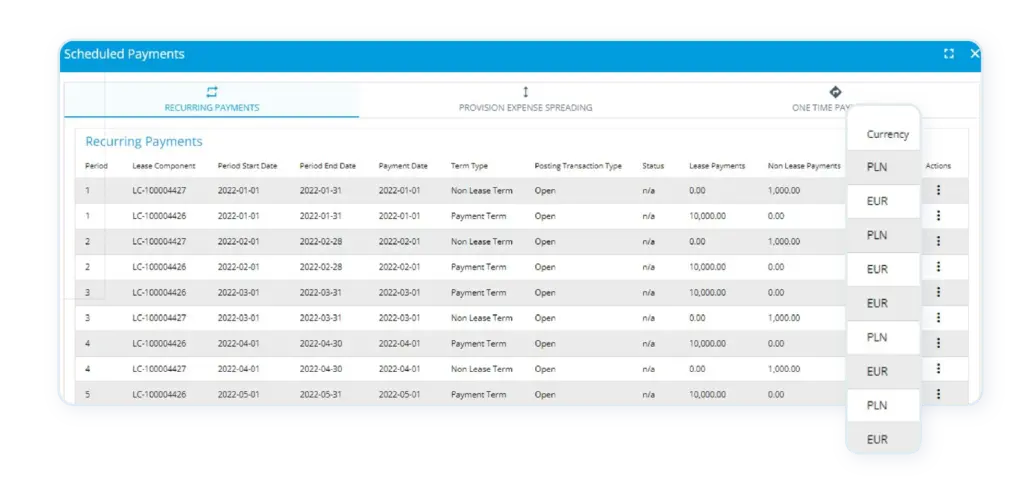The height and width of the screenshot is (498, 1024).
Task: Open actions menu for period 4 LC-100004427 row
Action: pos(938,368)
